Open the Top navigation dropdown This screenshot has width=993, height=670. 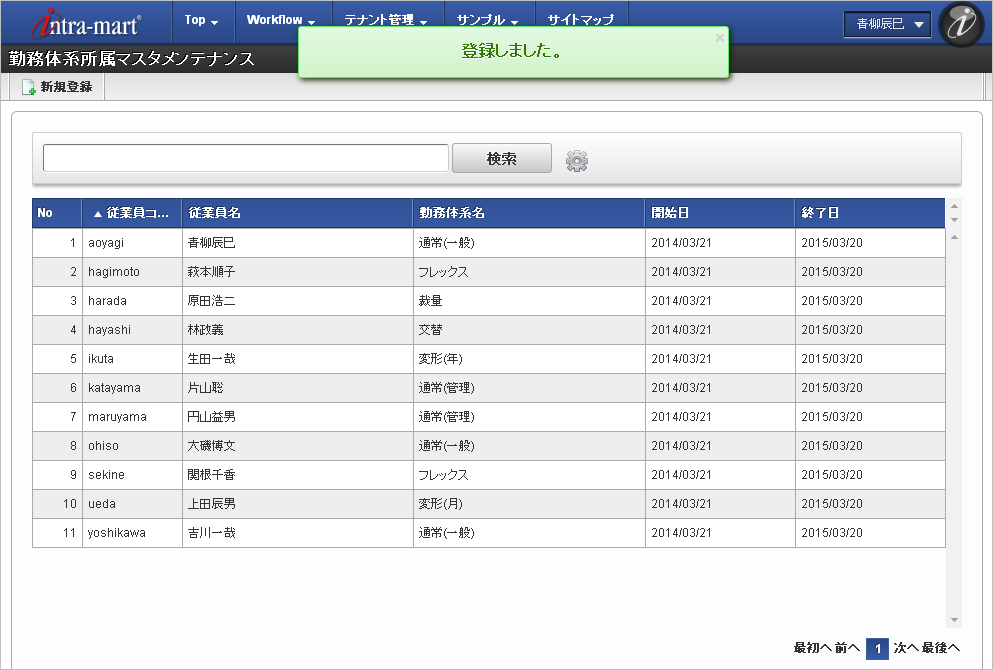coord(201,19)
